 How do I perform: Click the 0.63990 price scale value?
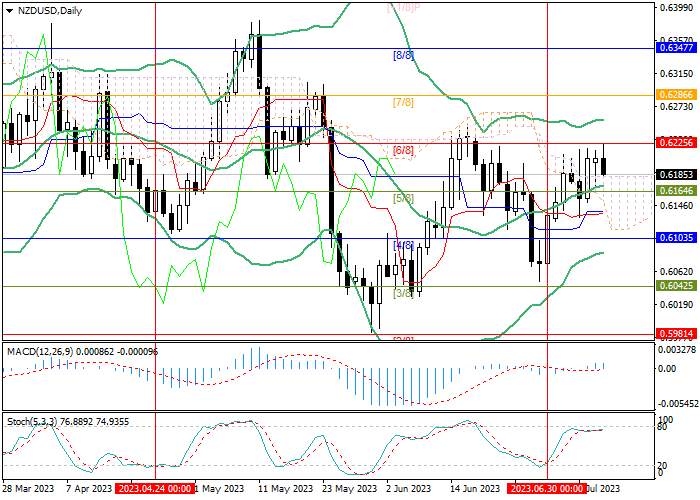(x=677, y=8)
